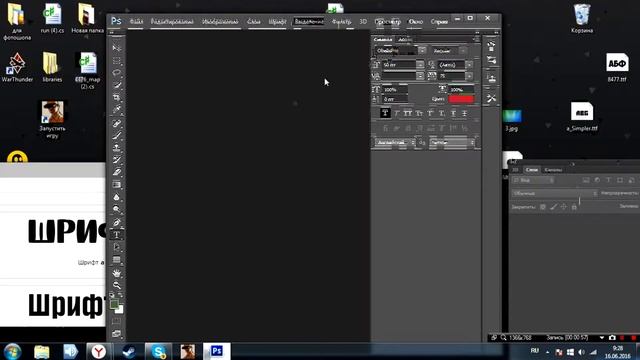This screenshot has width=640, height=360.
Task: Click the camera icon in the recorder bar
Action: click(612, 338)
